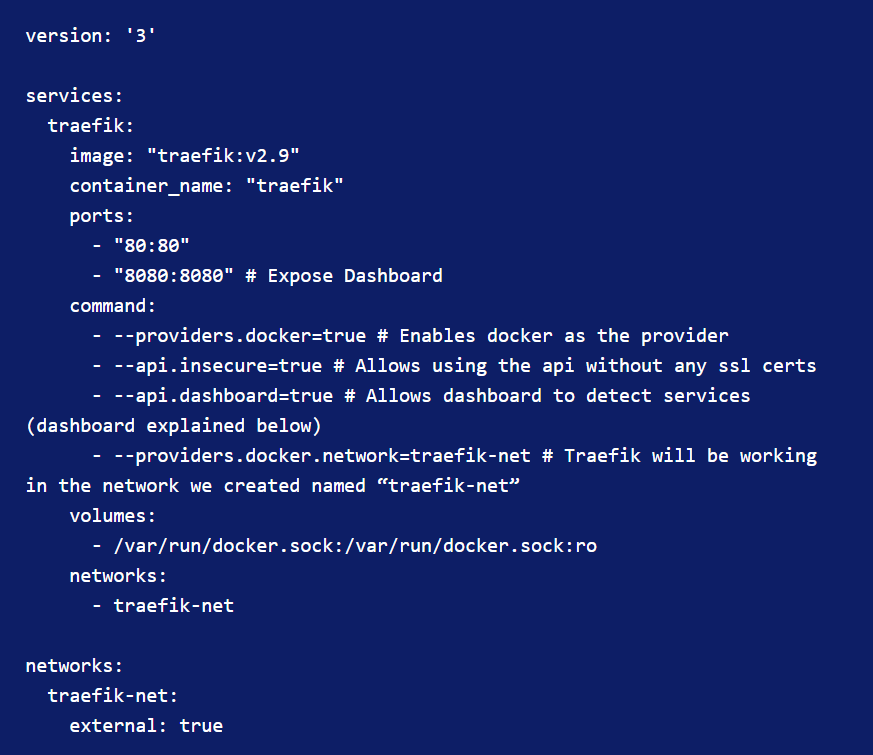
Task: Click the --api.insecure=true flag
Action: [218, 366]
